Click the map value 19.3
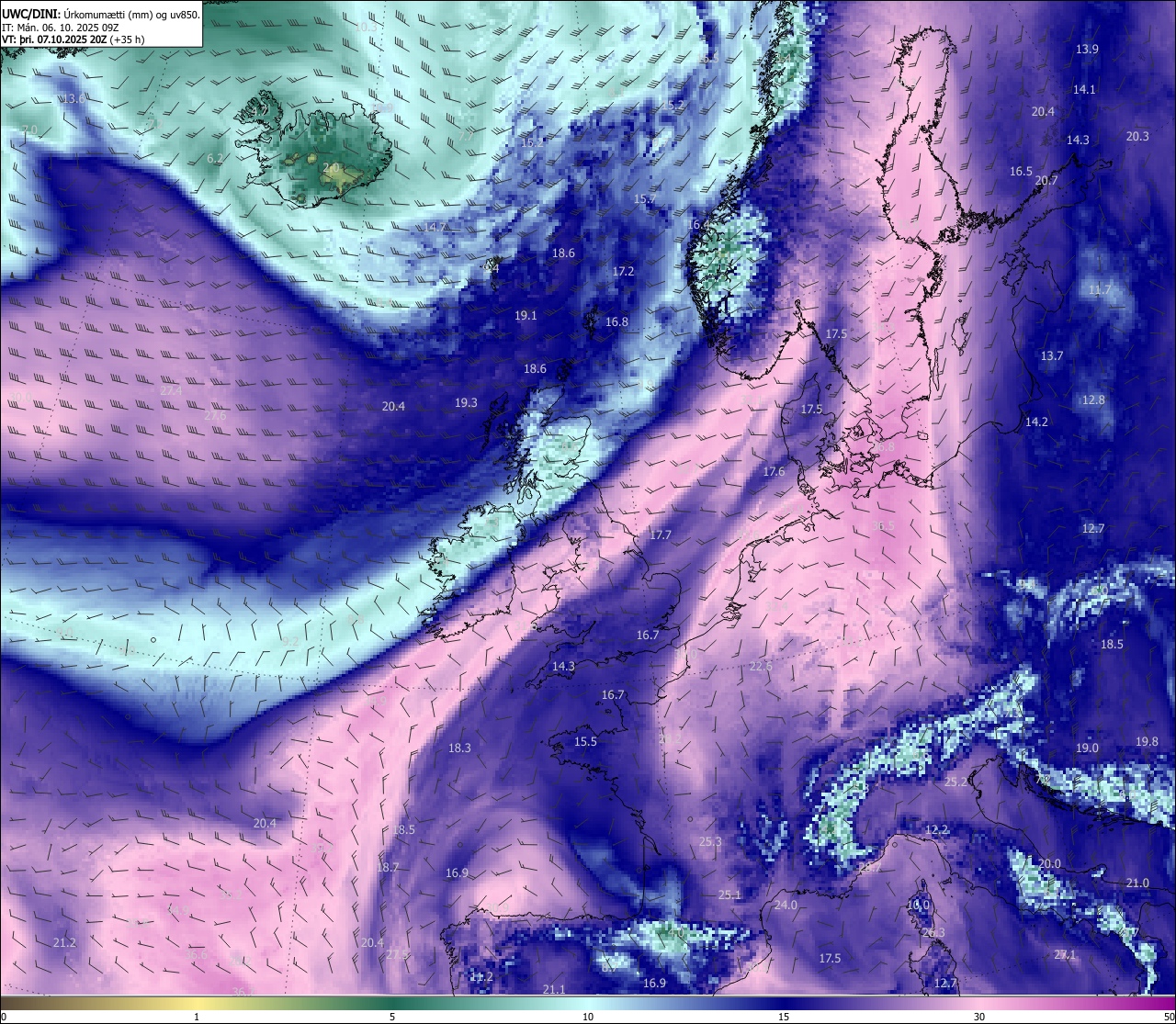Viewport: 1176px width, 1024px height. 466,402
